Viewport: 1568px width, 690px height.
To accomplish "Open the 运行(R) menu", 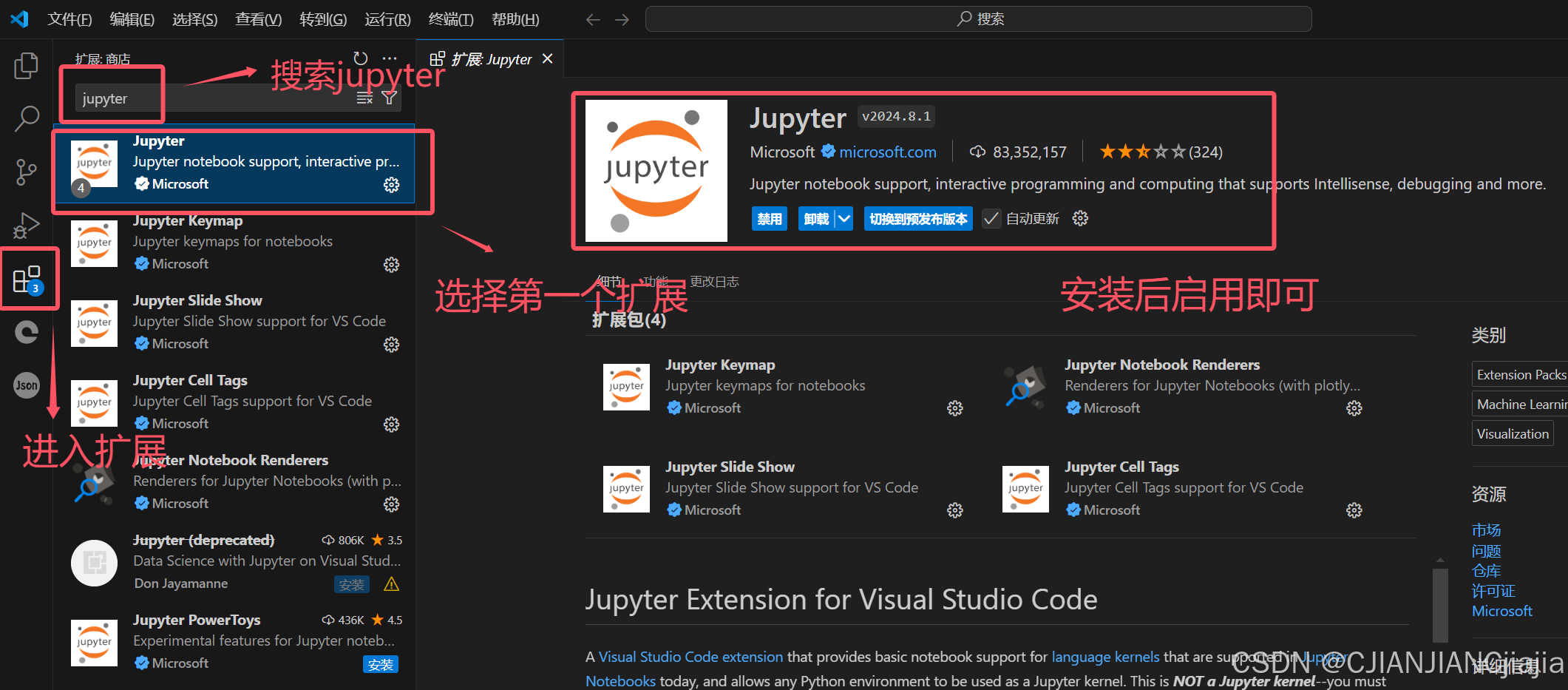I will click(387, 19).
